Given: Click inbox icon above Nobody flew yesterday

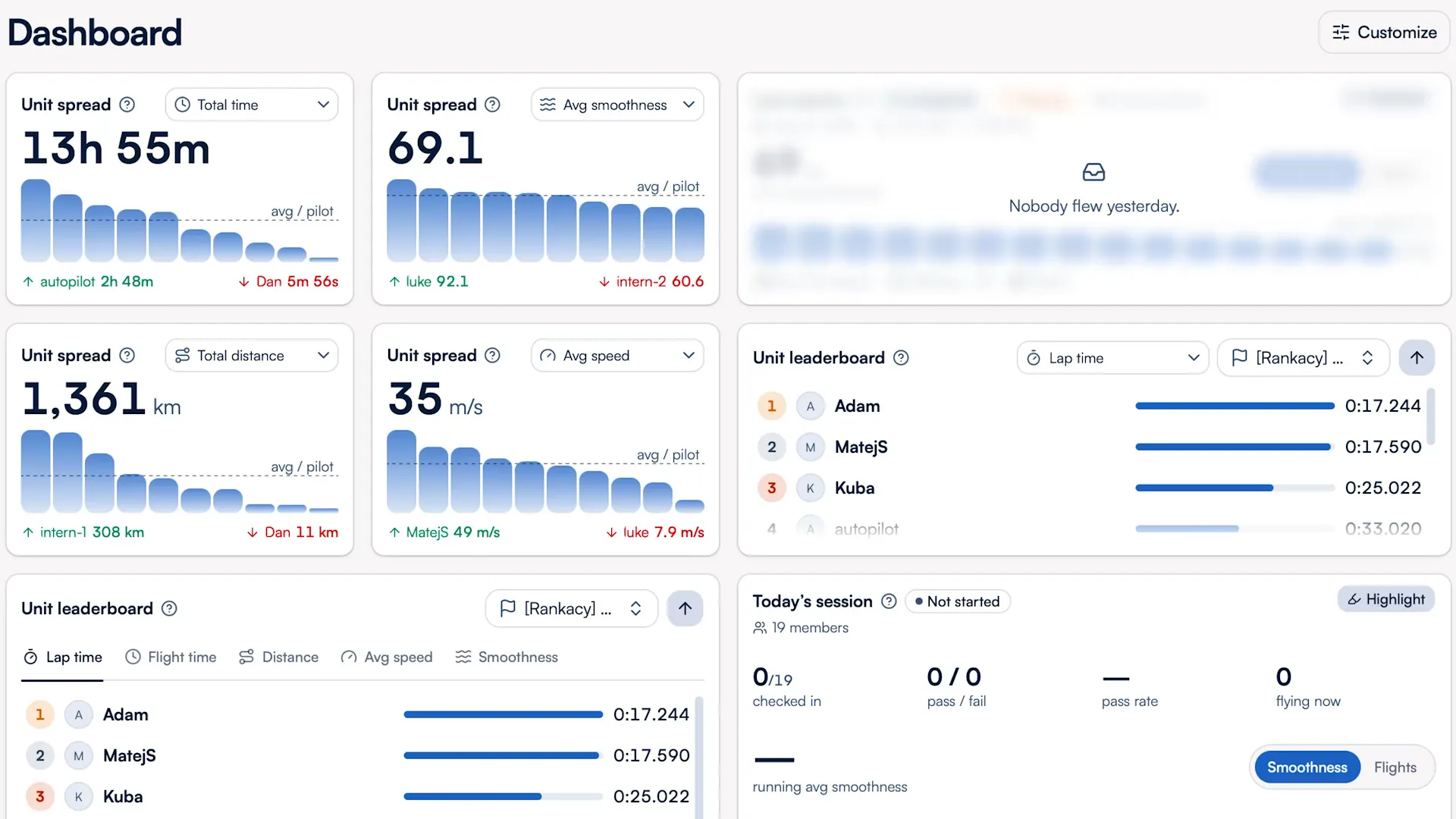Looking at the screenshot, I should (x=1094, y=173).
